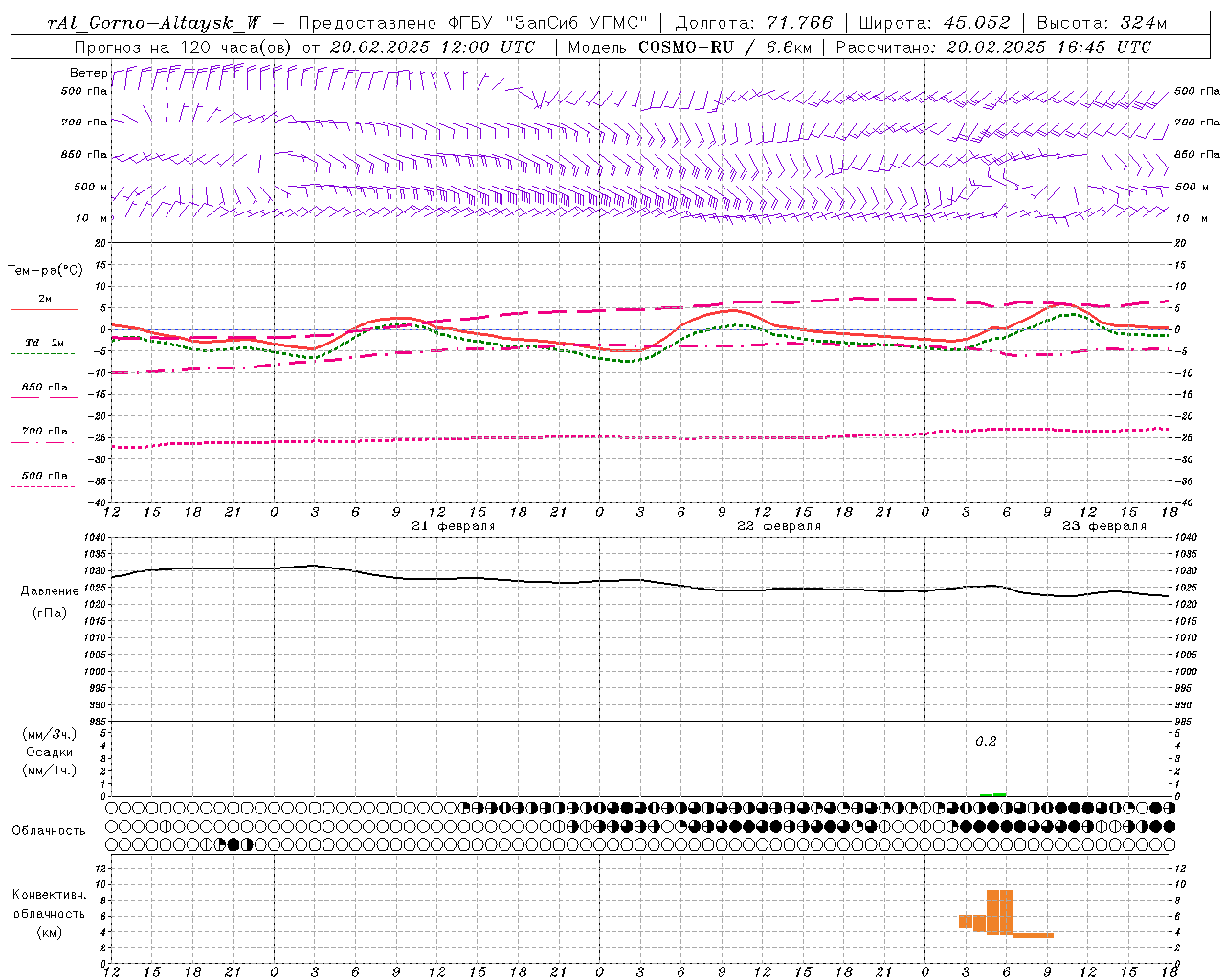Click the Ветер panel label
The height and width of the screenshot is (980, 1225).
tap(88, 73)
